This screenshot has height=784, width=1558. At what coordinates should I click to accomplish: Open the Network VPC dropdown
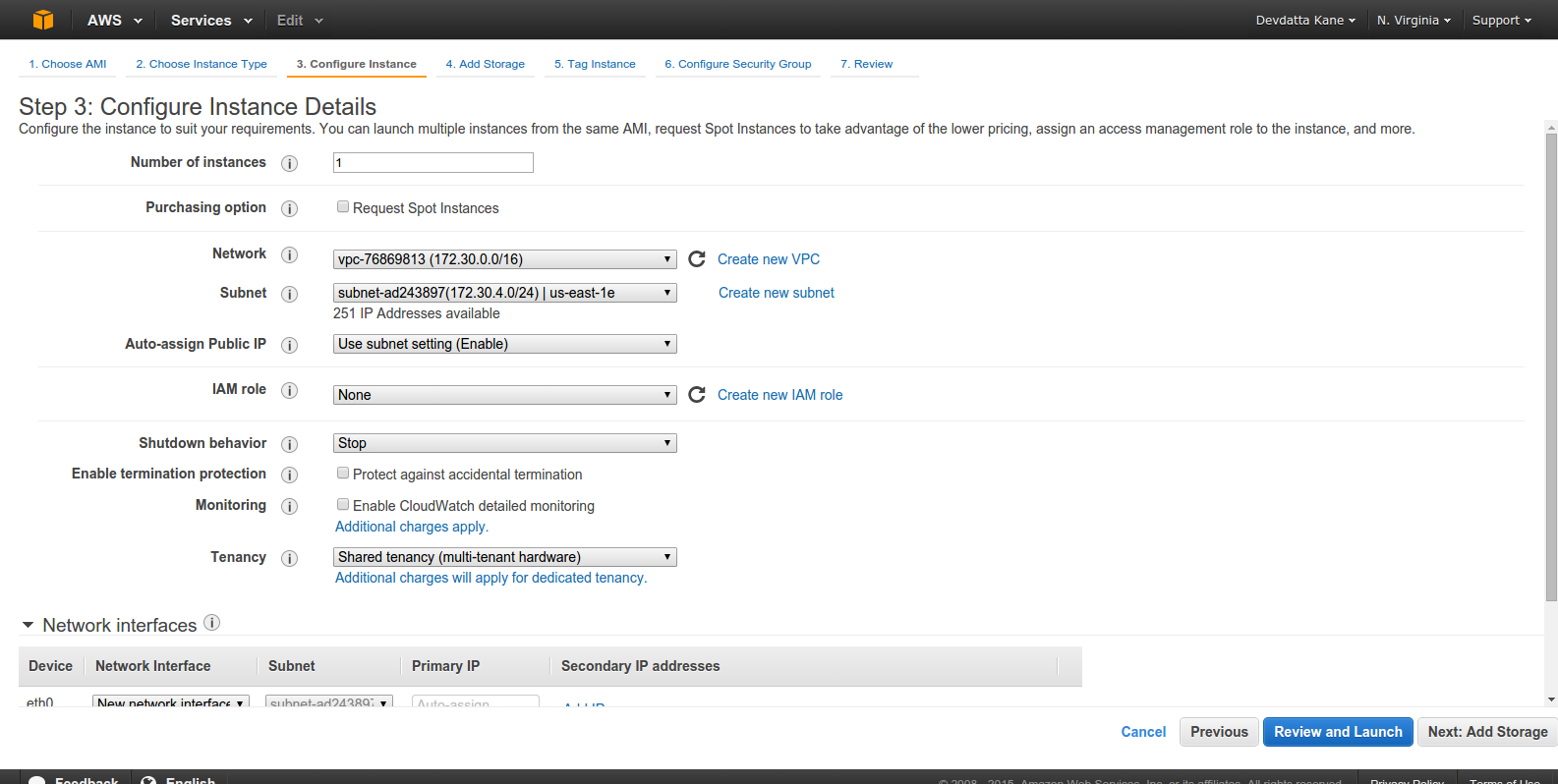pyautogui.click(x=505, y=259)
